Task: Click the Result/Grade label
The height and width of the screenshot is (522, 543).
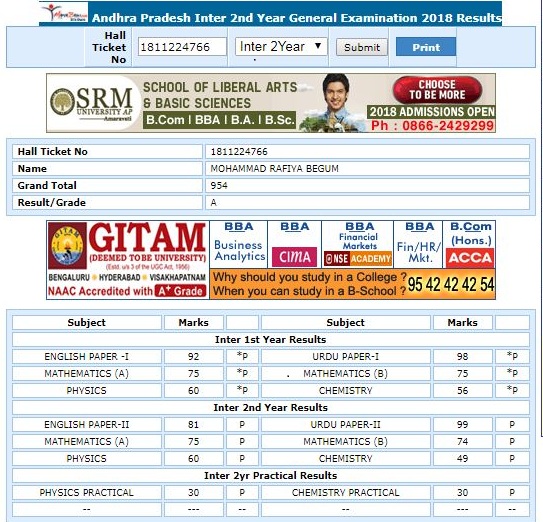Action: (x=52, y=203)
